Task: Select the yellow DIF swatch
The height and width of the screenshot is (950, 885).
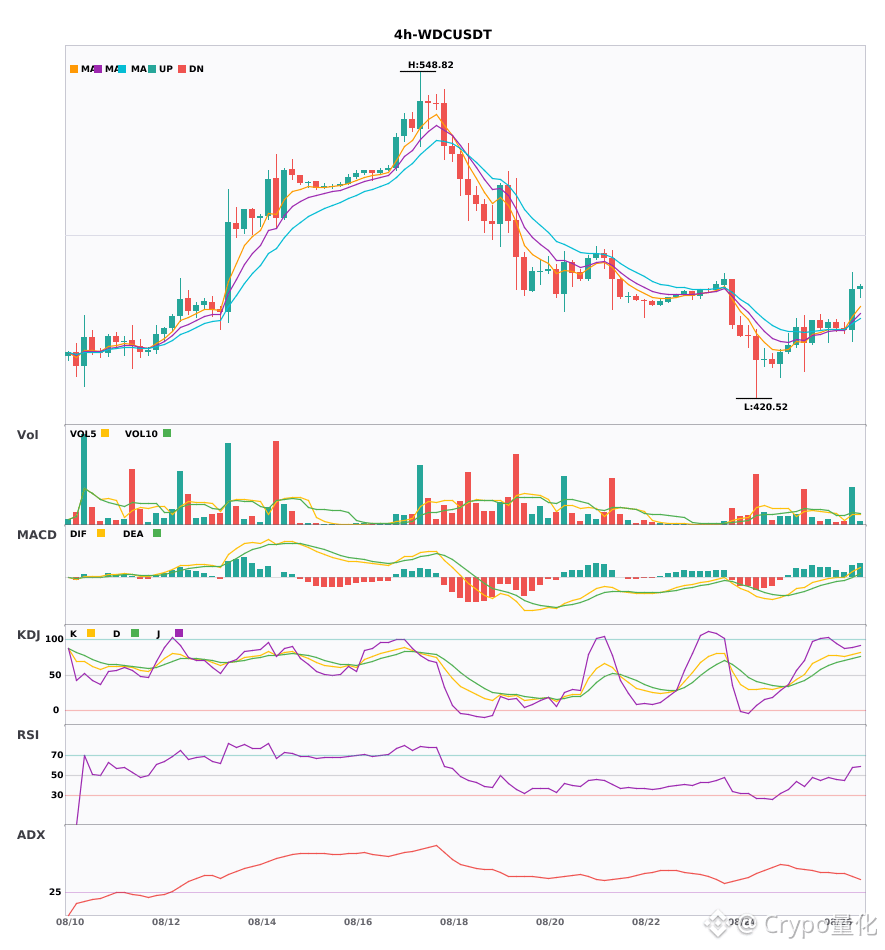Action: (101, 533)
